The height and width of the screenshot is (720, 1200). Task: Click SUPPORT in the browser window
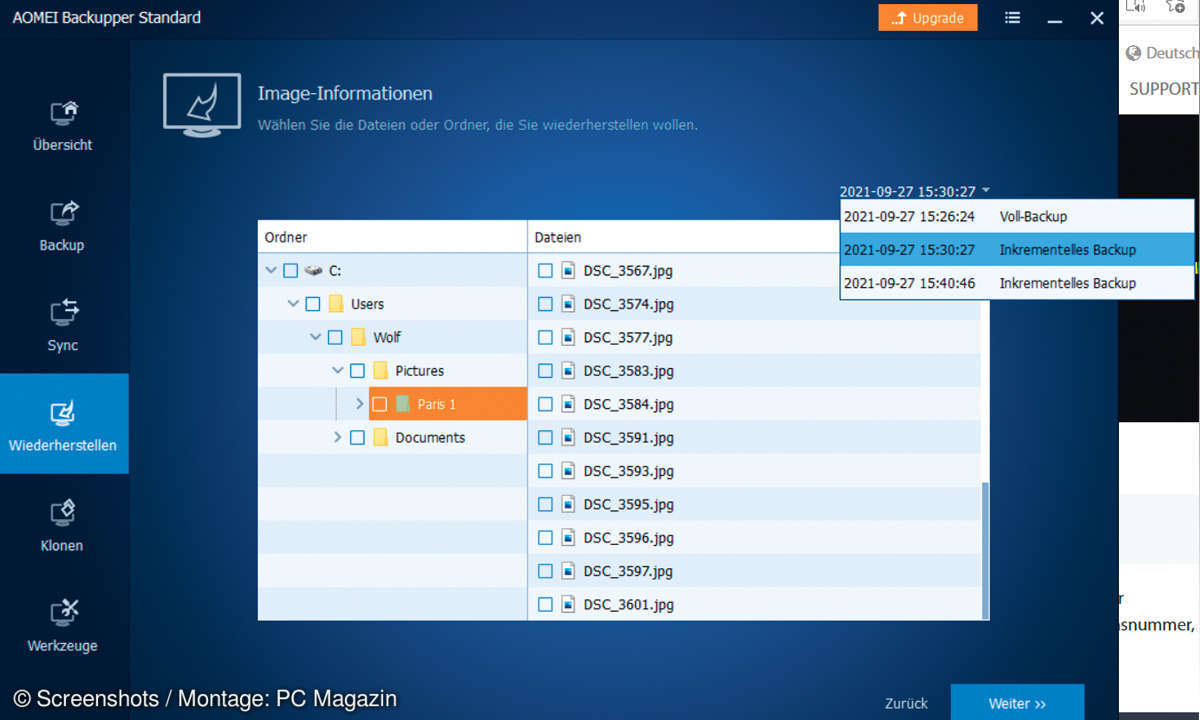(x=1164, y=88)
